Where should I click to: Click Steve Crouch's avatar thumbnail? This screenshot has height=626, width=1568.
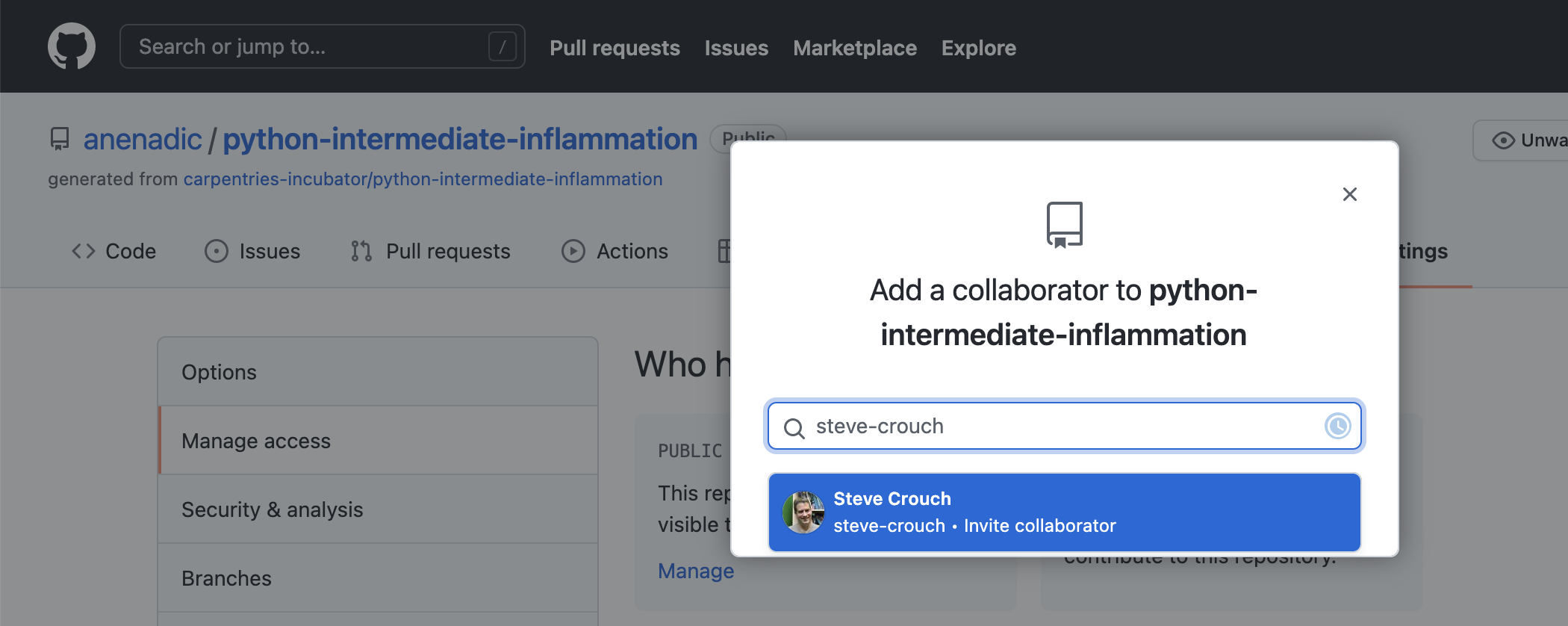click(x=803, y=512)
